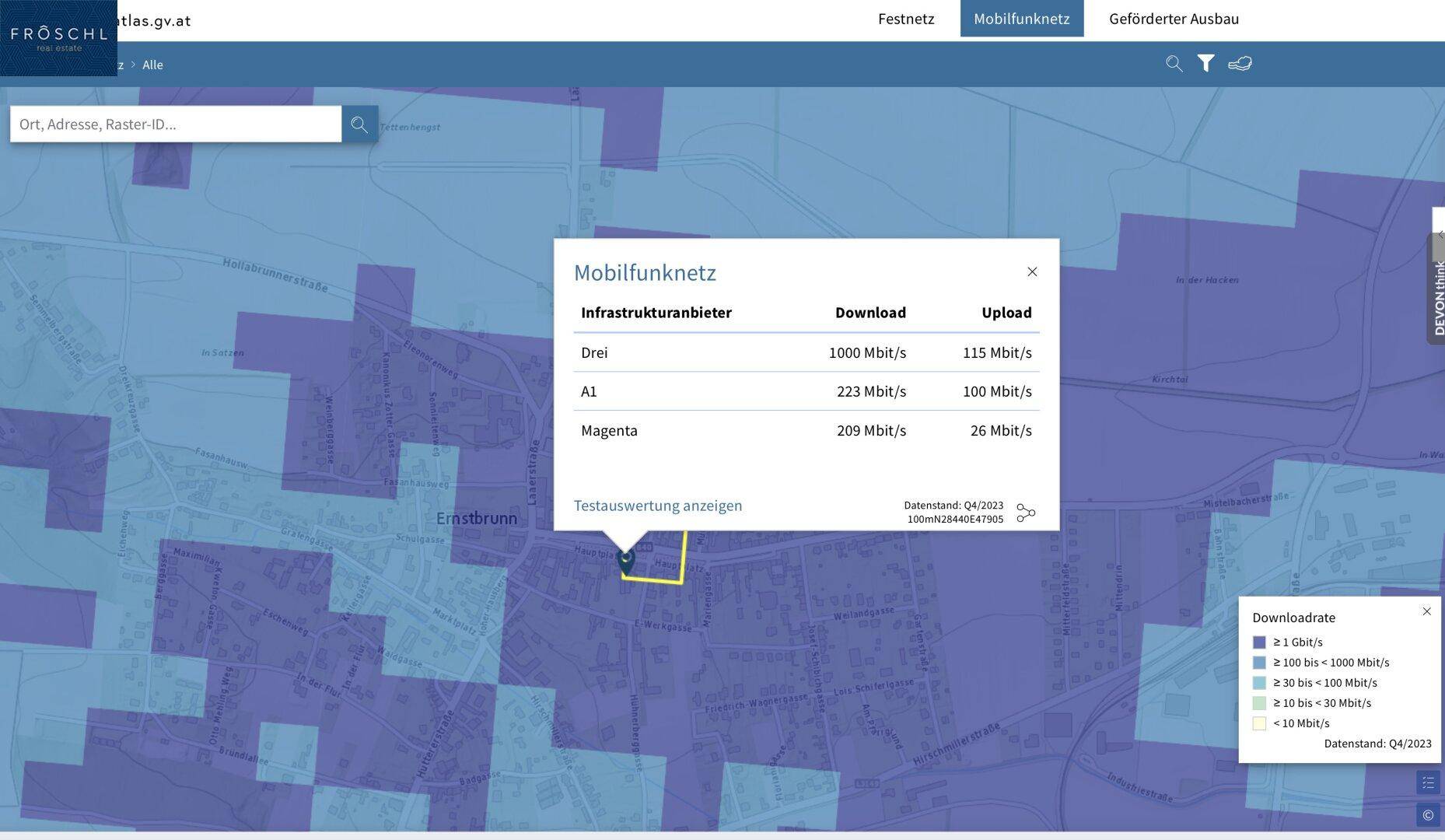This screenshot has height=840, width=1445.
Task: Expand the collapsed side panel arrow at right edge
Action: pyautogui.click(x=1439, y=234)
